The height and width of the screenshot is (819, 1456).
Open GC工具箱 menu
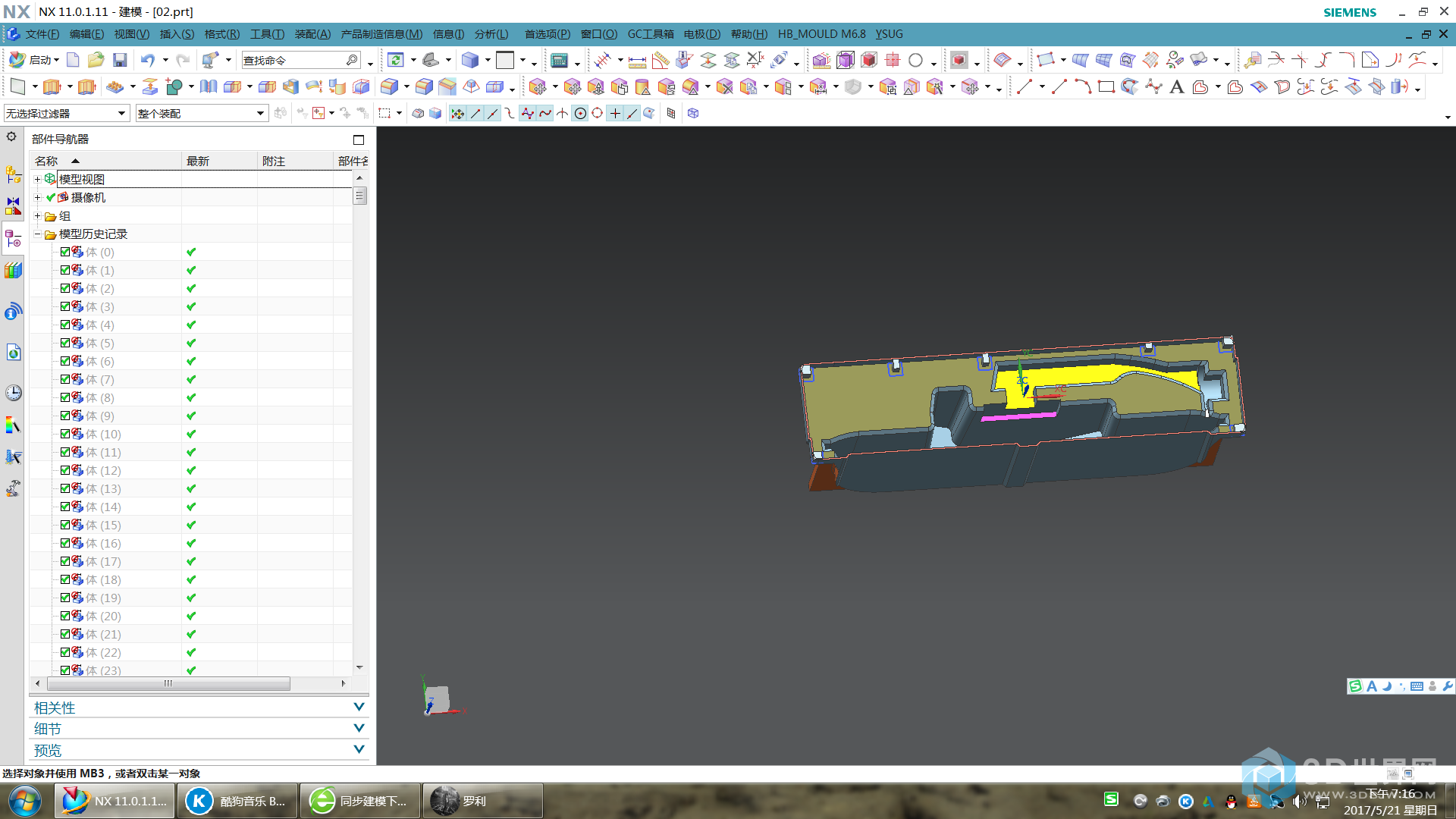click(651, 34)
